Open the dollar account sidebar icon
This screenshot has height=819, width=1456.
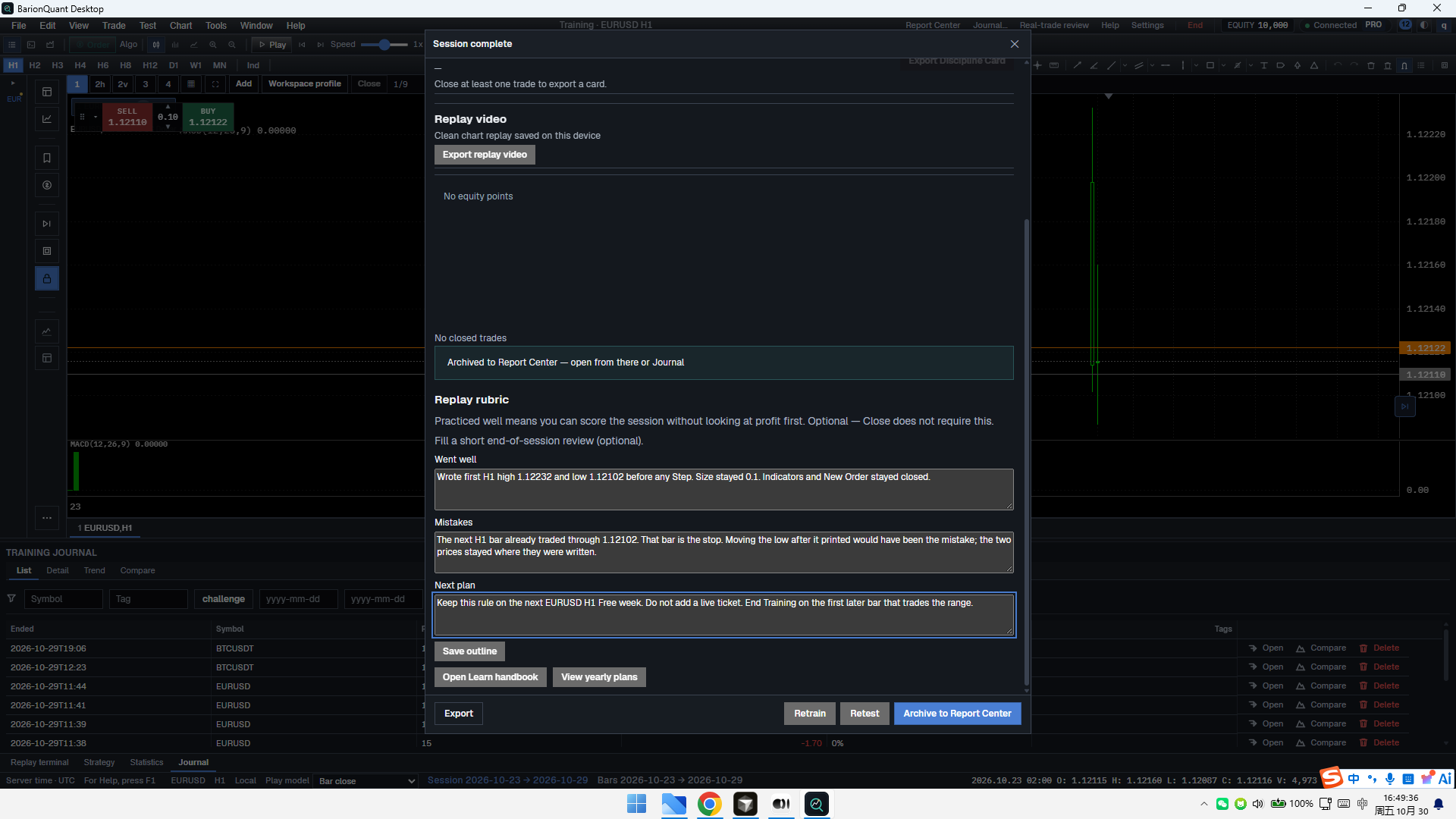pyautogui.click(x=47, y=185)
